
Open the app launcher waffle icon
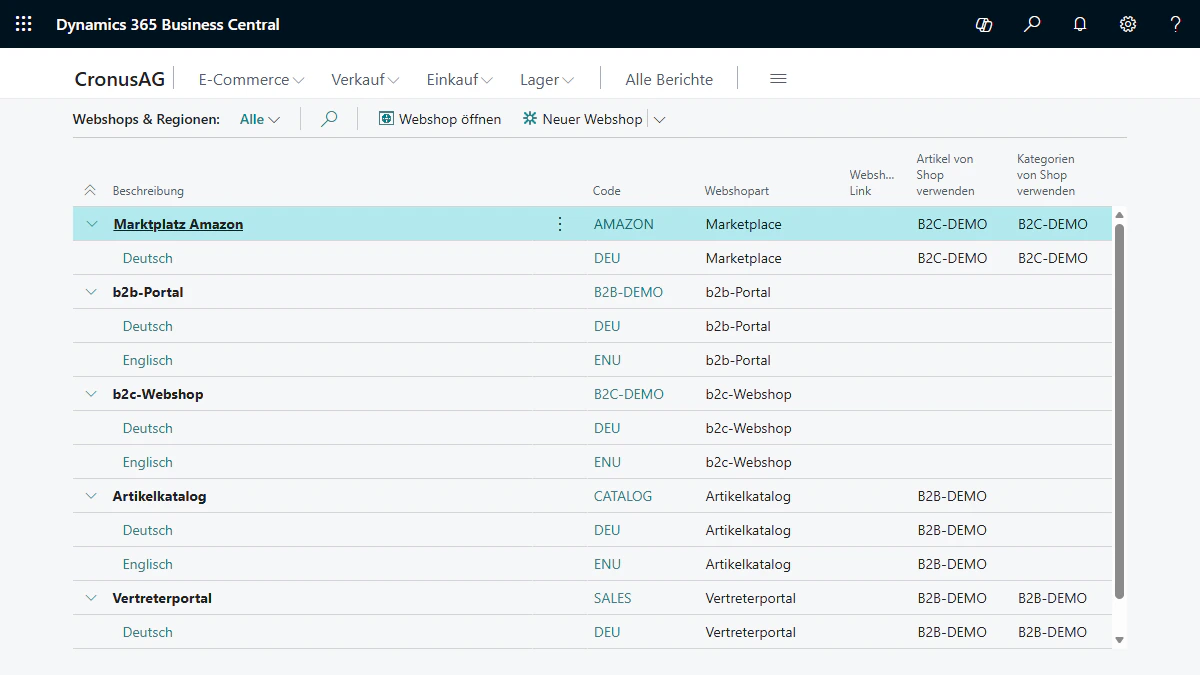(24, 24)
